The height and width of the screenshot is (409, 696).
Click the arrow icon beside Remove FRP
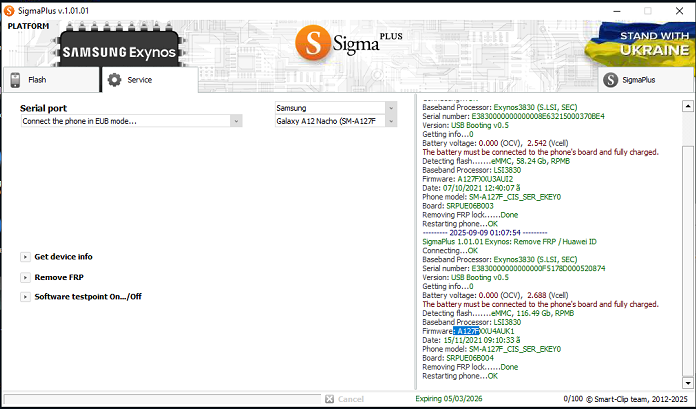tap(25, 278)
